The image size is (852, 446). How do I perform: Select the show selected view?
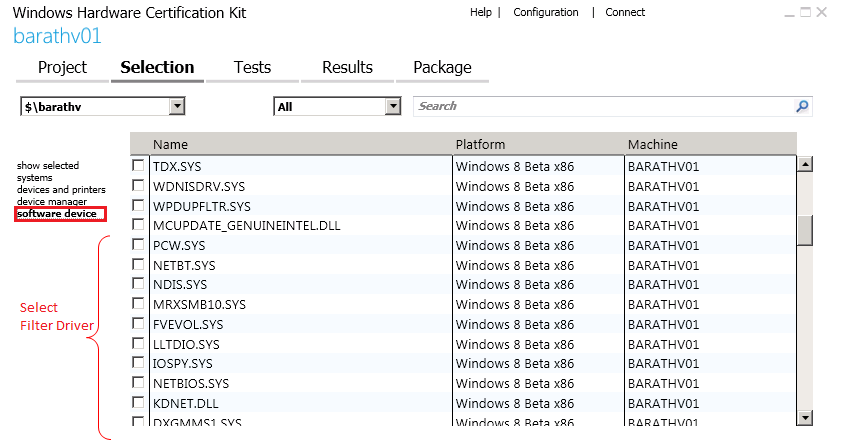click(48, 166)
